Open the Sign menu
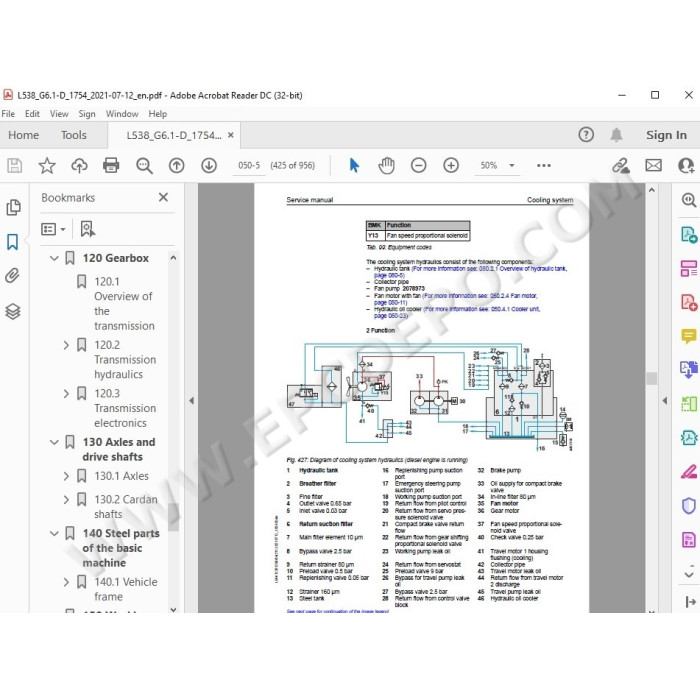 pos(87,114)
